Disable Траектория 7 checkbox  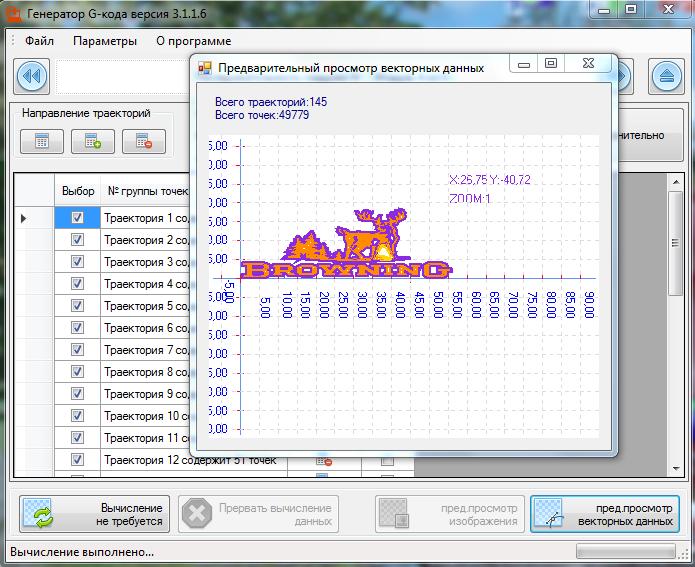[x=77, y=349]
